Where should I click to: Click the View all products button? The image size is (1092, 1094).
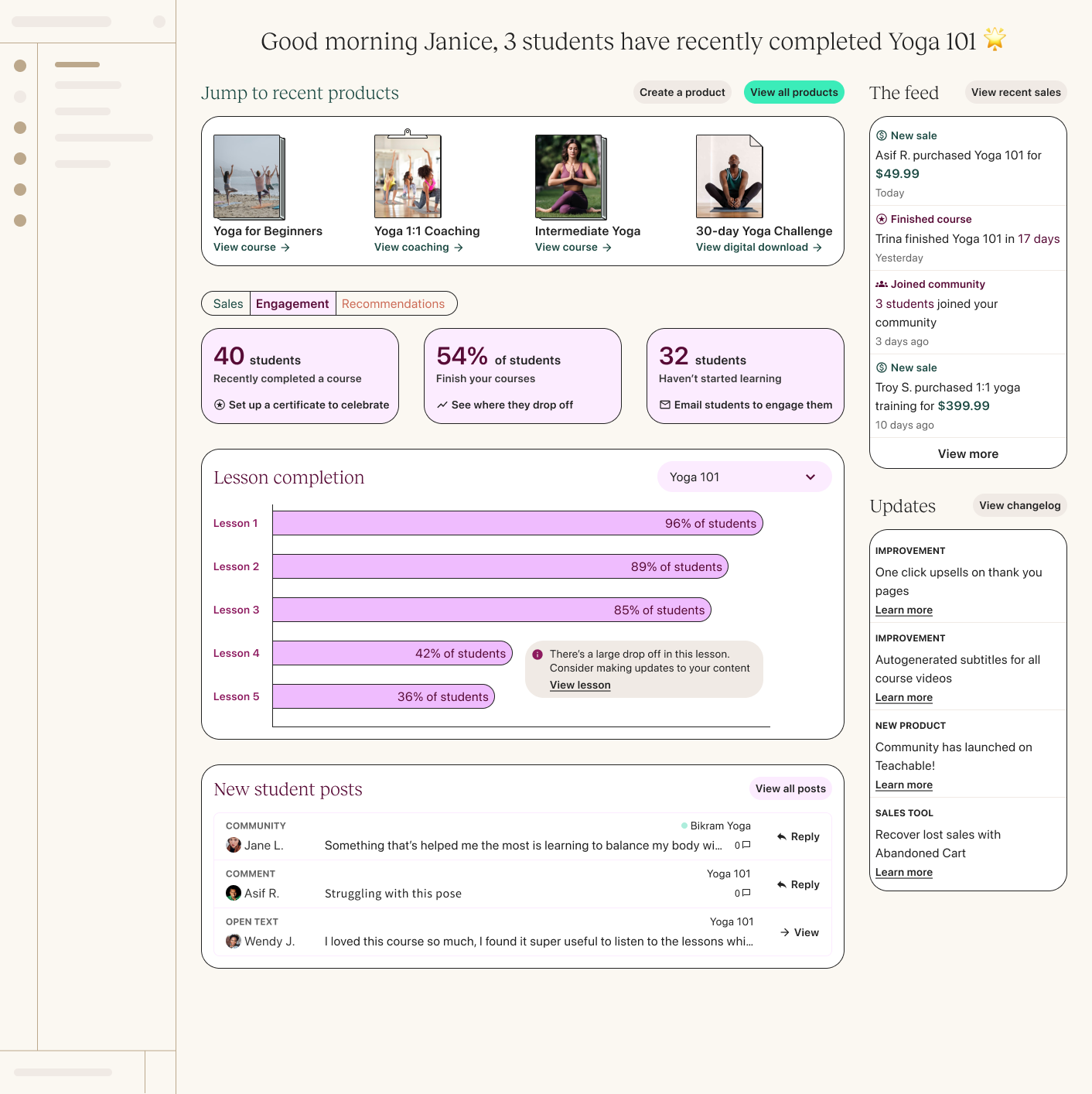(794, 92)
